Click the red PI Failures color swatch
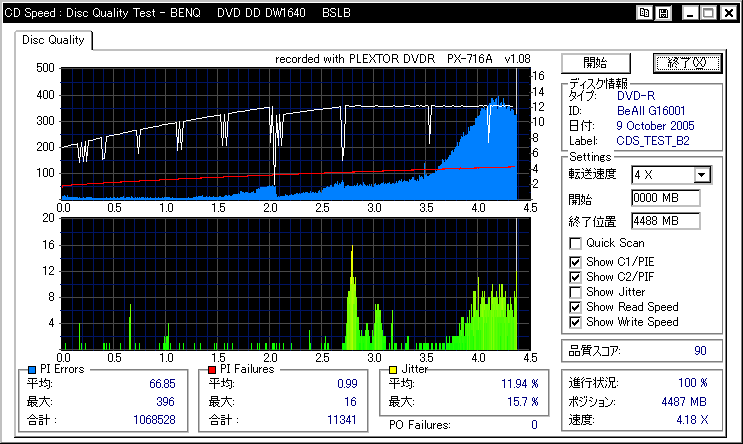 tap(212, 370)
